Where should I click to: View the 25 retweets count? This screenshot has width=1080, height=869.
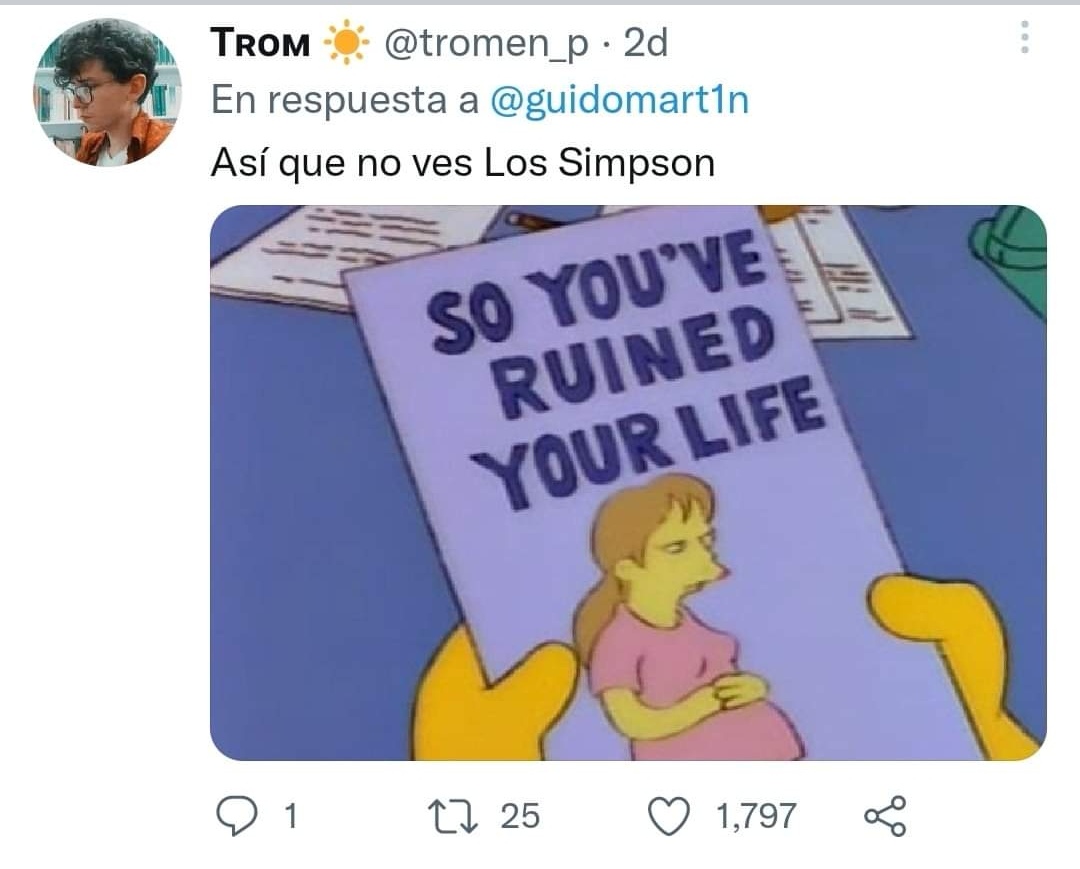pyautogui.click(x=520, y=817)
